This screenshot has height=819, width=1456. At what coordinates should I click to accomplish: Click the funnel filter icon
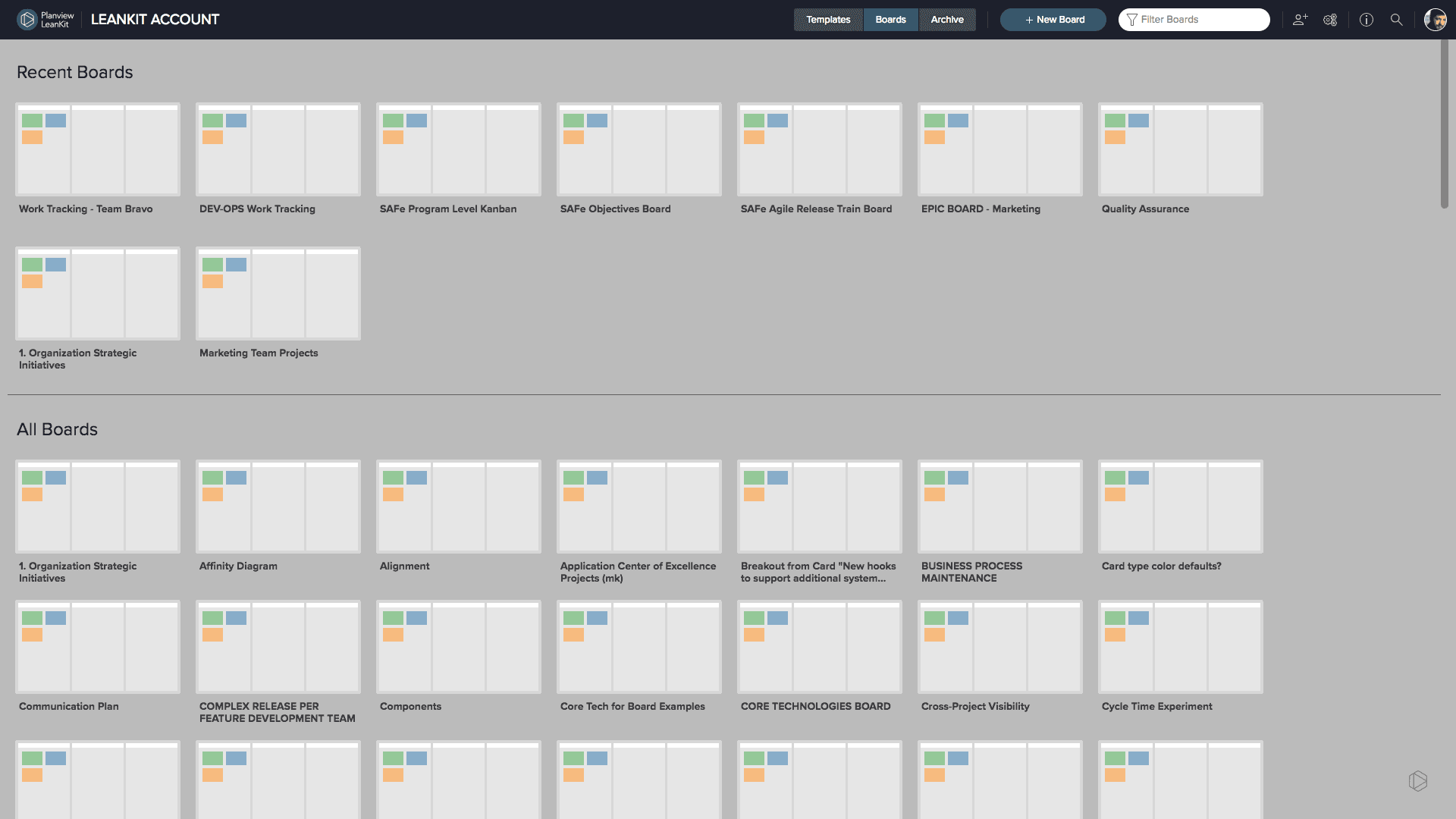1131,20
